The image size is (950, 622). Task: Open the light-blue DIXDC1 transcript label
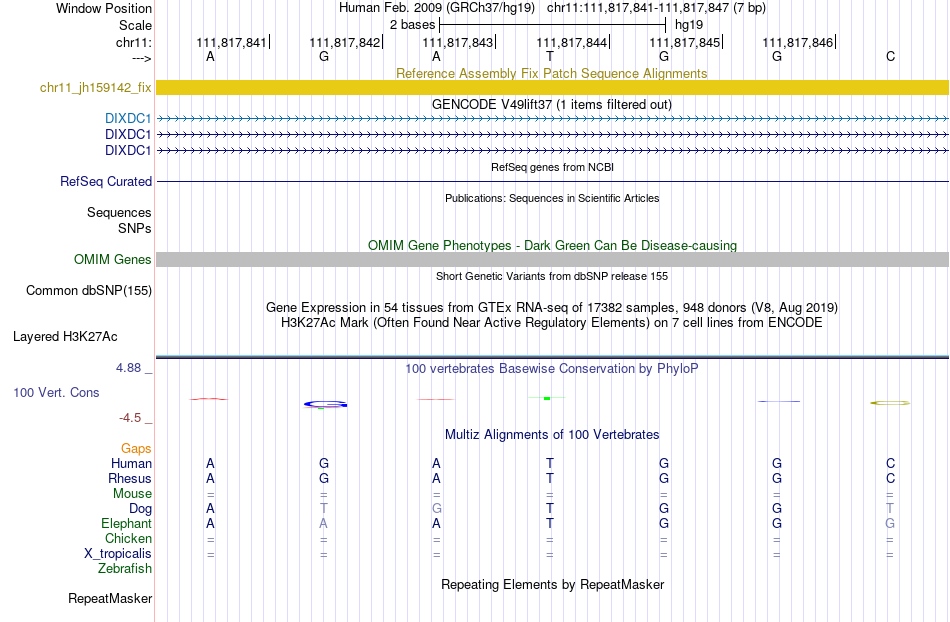(x=128, y=119)
